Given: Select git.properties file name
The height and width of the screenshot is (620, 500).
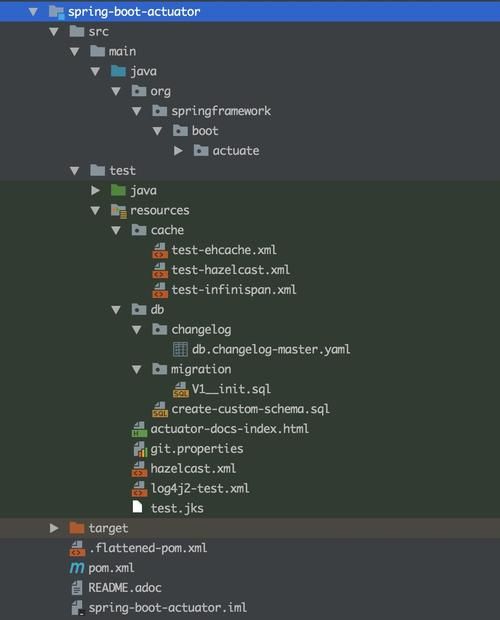Looking at the screenshot, I should point(197,449).
